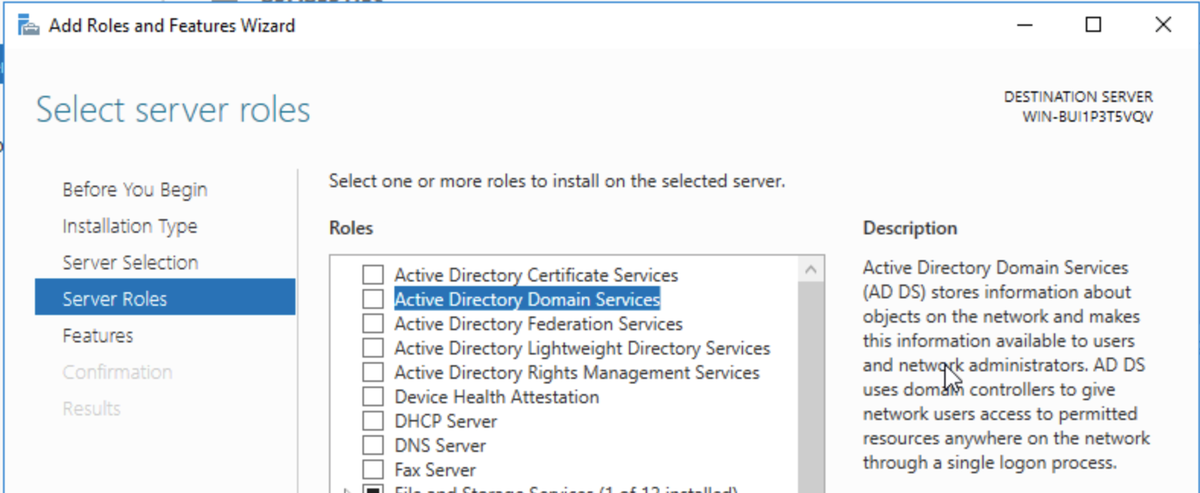Select Active Directory Lightweight Directory Services label
Image resolution: width=1200 pixels, height=493 pixels.
(x=582, y=348)
